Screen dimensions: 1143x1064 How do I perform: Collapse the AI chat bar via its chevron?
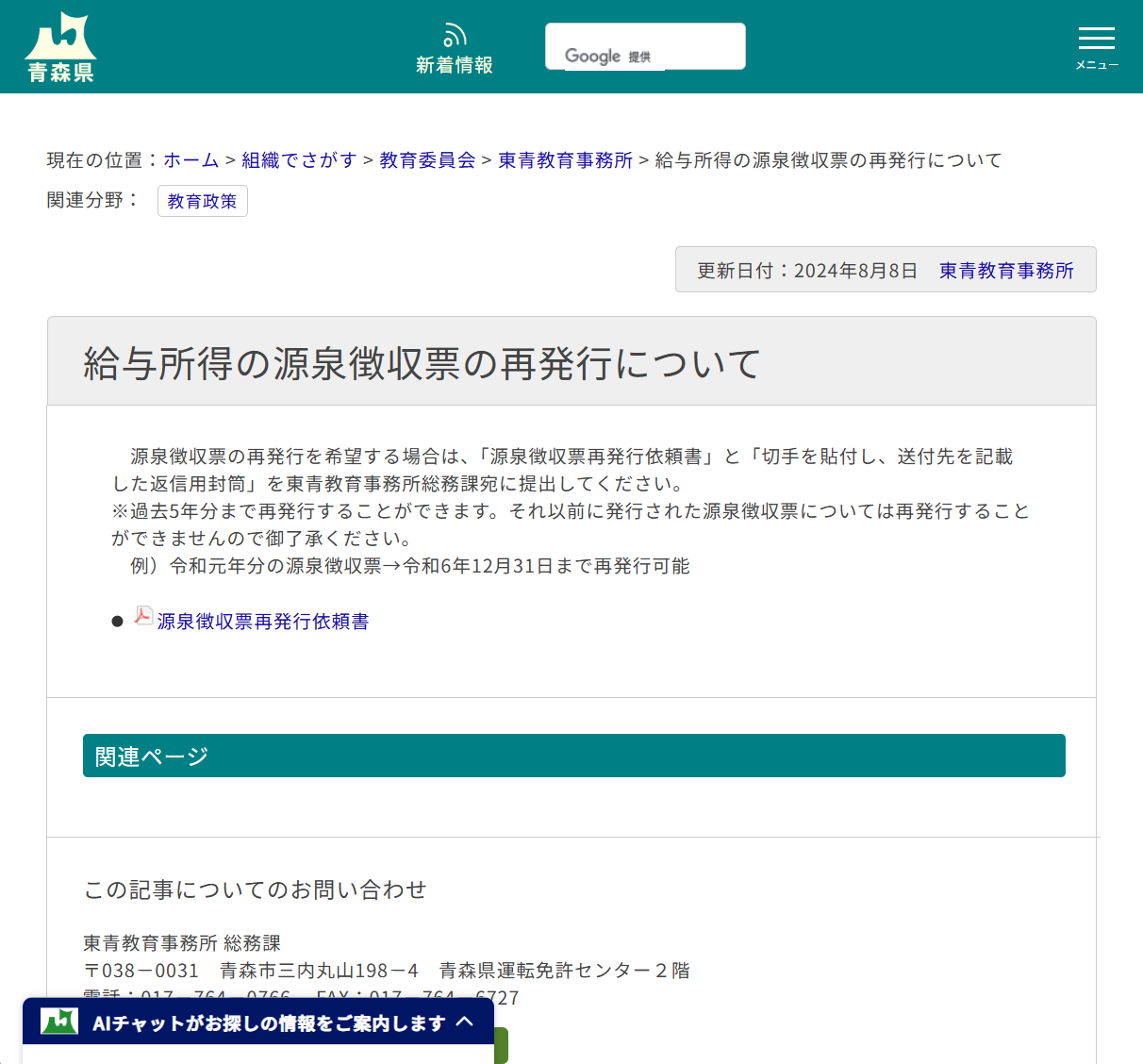(x=466, y=1022)
